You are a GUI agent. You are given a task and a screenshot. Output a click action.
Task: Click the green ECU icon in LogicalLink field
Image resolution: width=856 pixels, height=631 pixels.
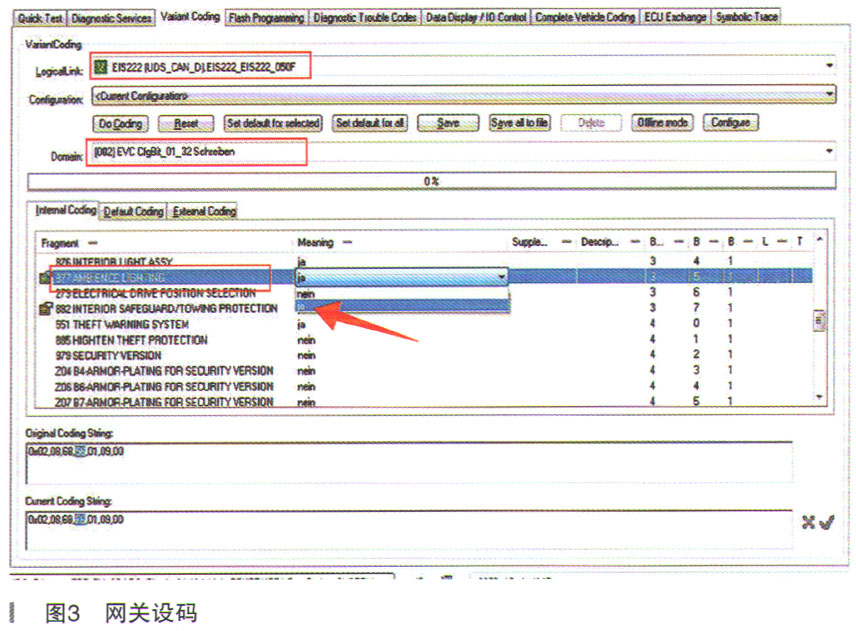(x=100, y=66)
